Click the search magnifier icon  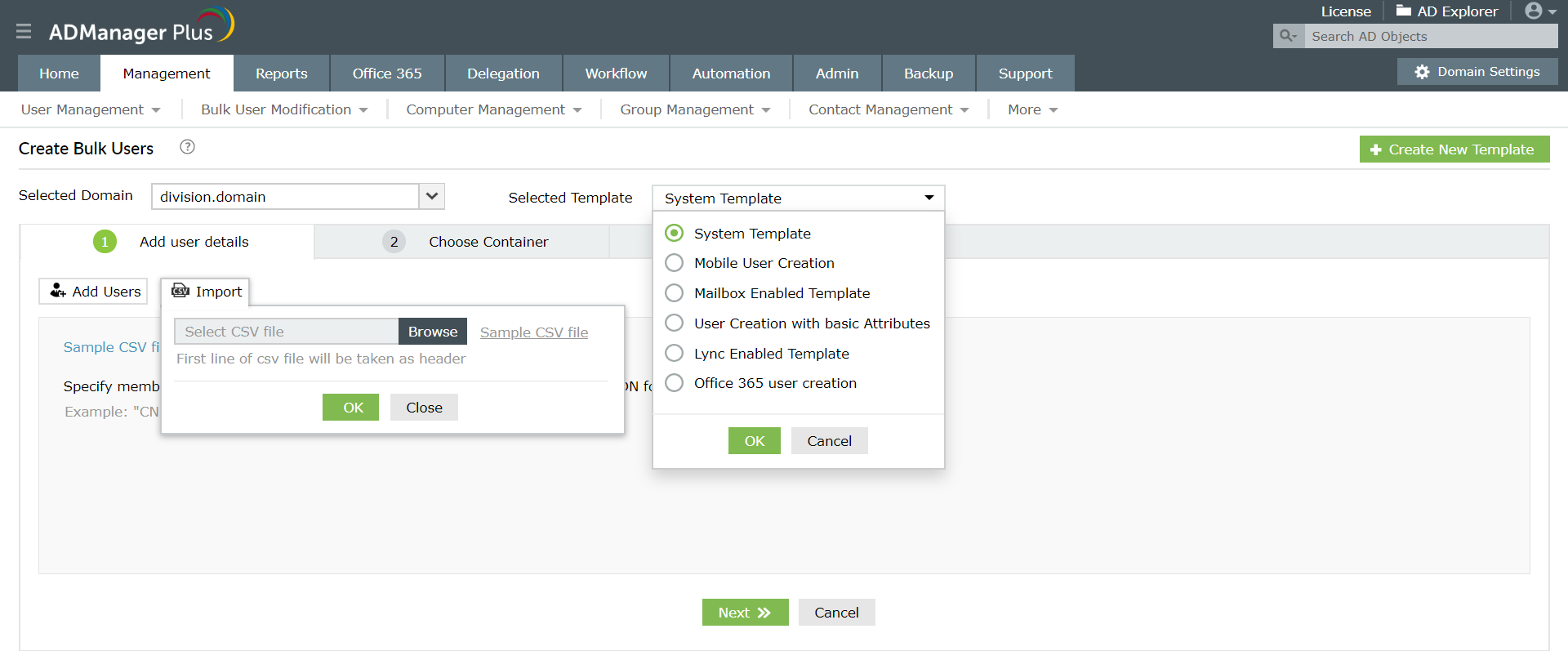1288,36
